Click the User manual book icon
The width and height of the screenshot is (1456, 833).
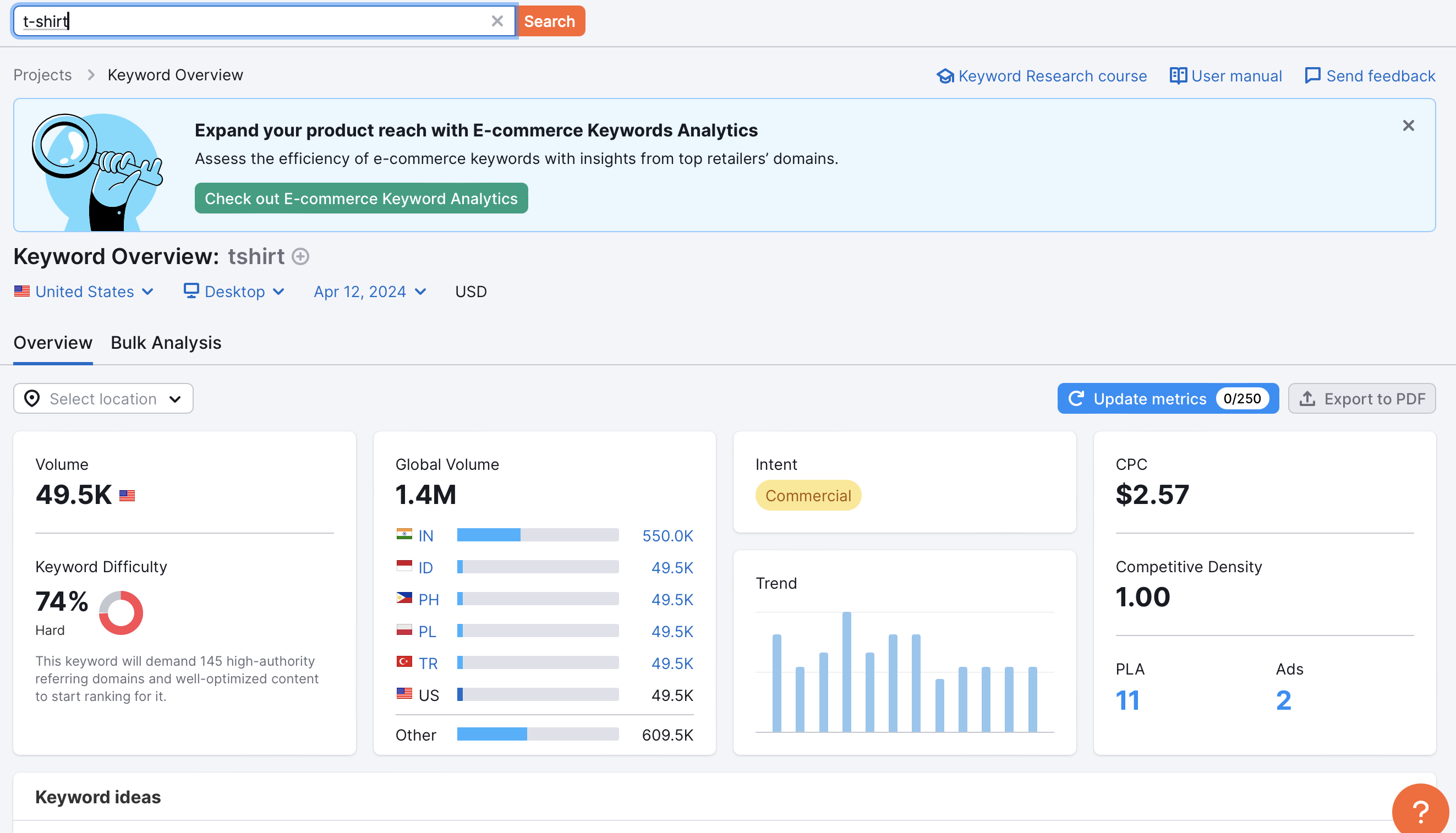click(x=1178, y=75)
